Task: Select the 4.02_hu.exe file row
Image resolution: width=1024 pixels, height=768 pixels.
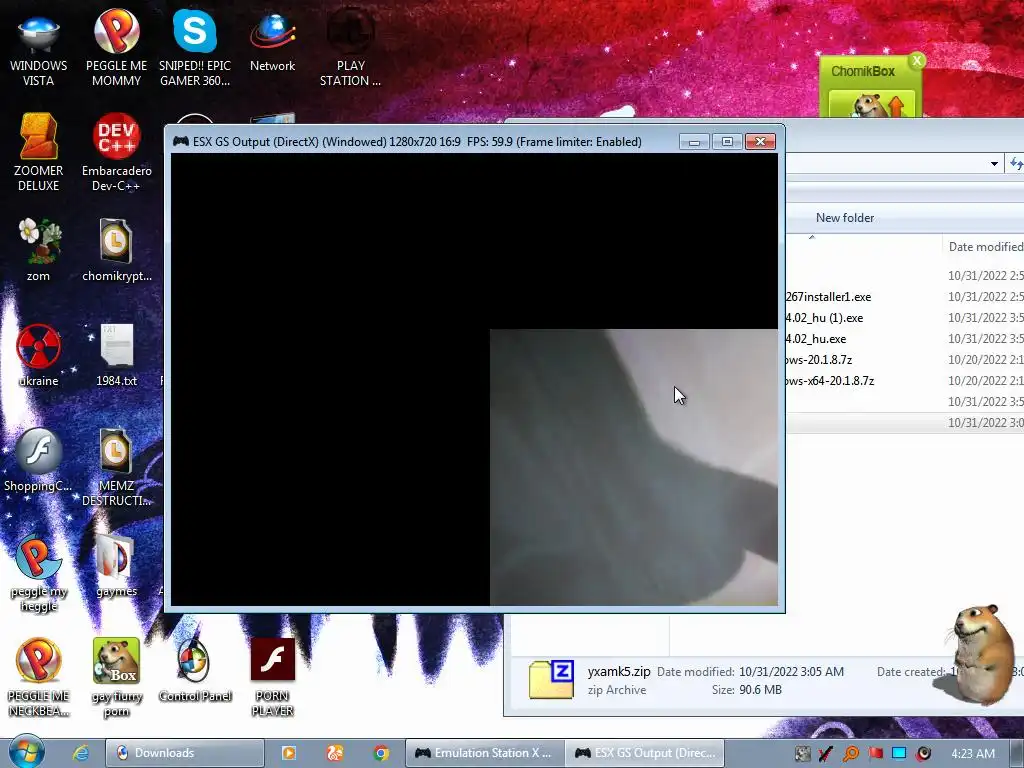Action: (904, 338)
